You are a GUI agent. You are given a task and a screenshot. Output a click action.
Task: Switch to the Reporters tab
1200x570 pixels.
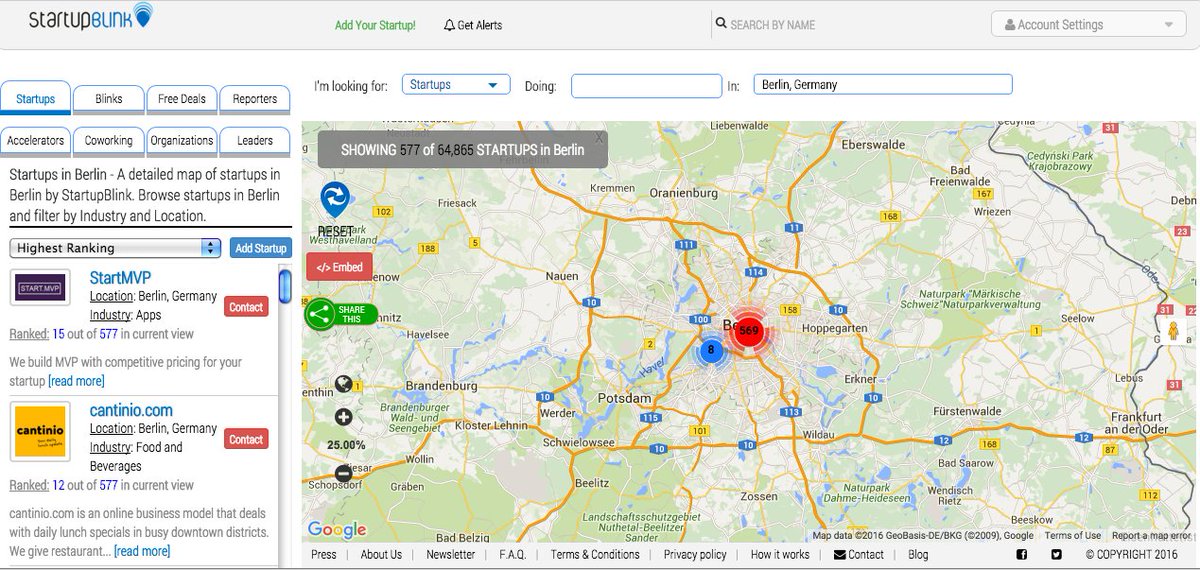(255, 99)
